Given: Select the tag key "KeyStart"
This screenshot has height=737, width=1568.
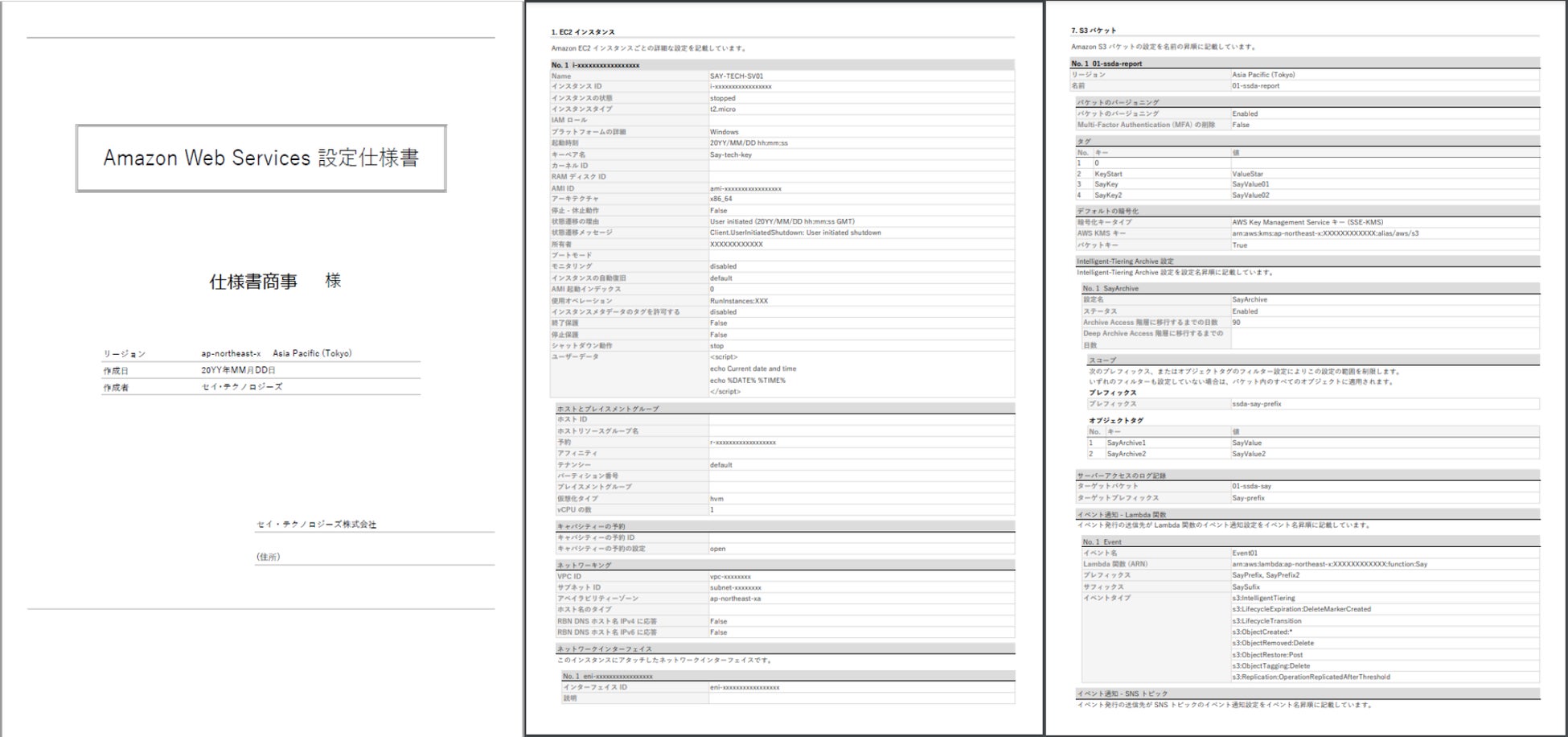Looking at the screenshot, I should [x=1108, y=174].
